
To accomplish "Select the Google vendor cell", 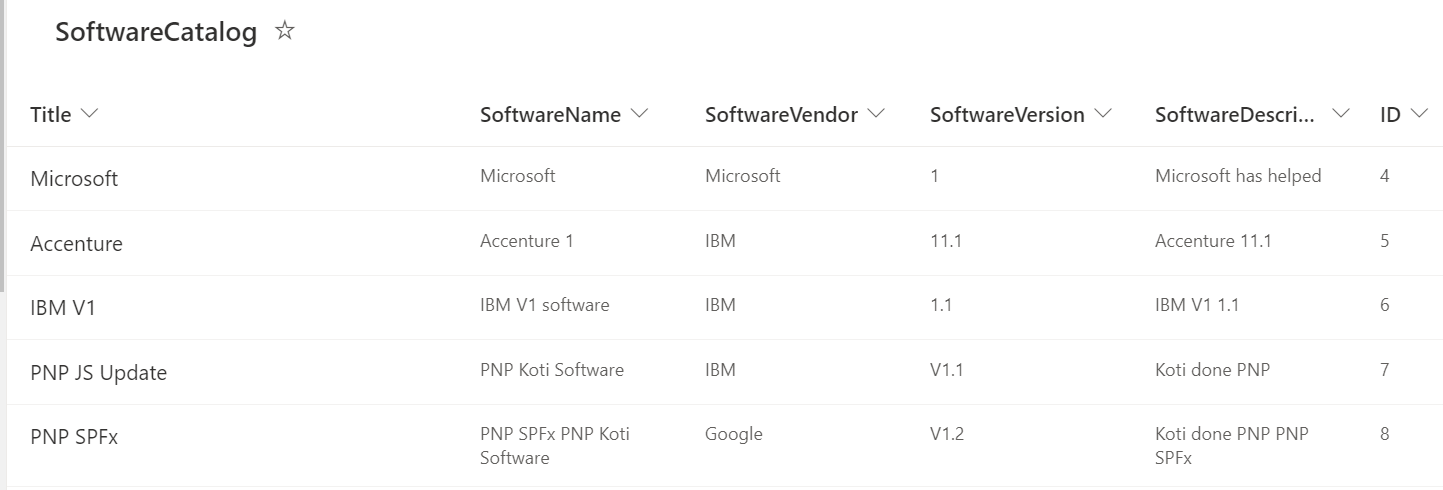I will click(733, 434).
